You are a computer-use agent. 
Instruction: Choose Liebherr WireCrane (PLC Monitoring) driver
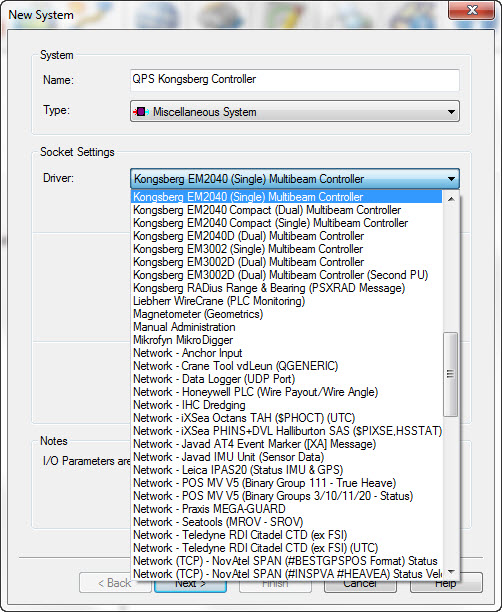(x=287, y=301)
